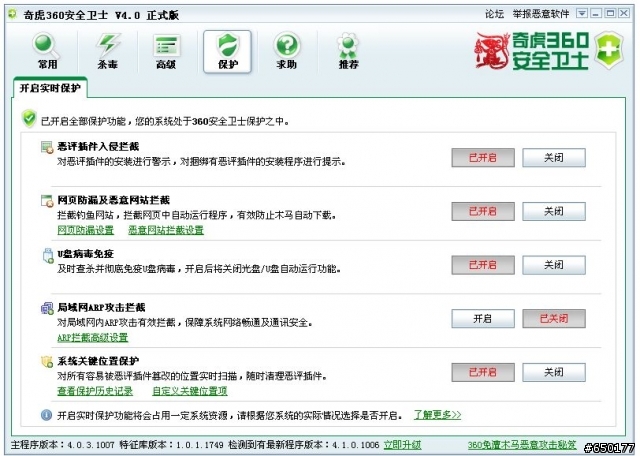
Task: Click 已关闭 for 局域网ARP攻击拦截
Action: coord(554,318)
